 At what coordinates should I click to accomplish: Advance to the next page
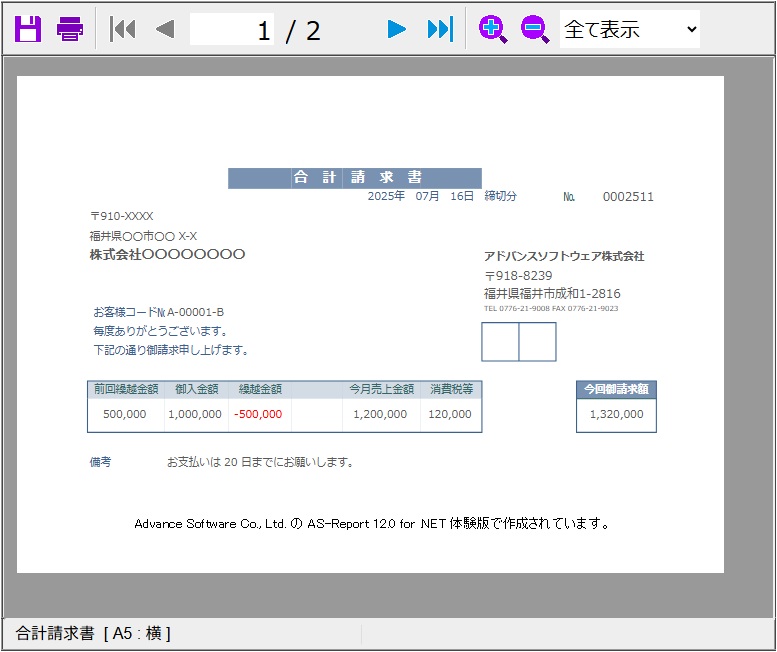pyautogui.click(x=397, y=29)
